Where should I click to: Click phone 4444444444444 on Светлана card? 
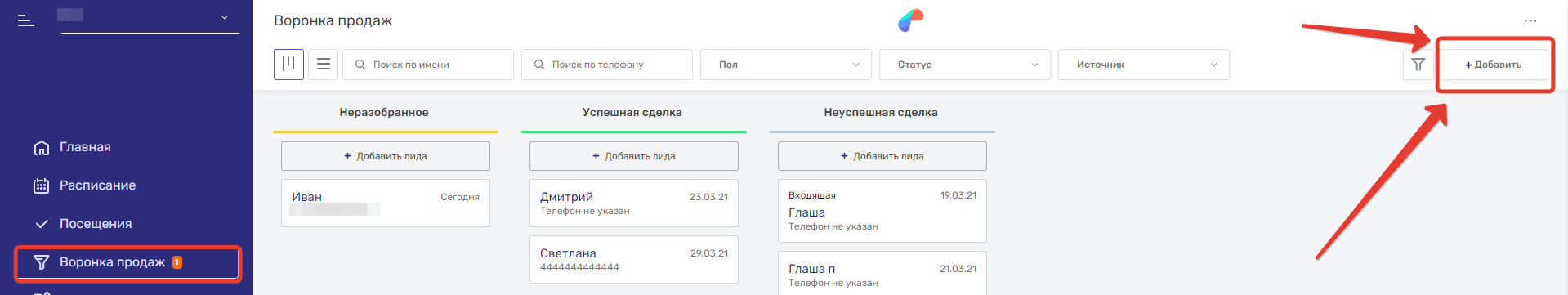coord(579,267)
